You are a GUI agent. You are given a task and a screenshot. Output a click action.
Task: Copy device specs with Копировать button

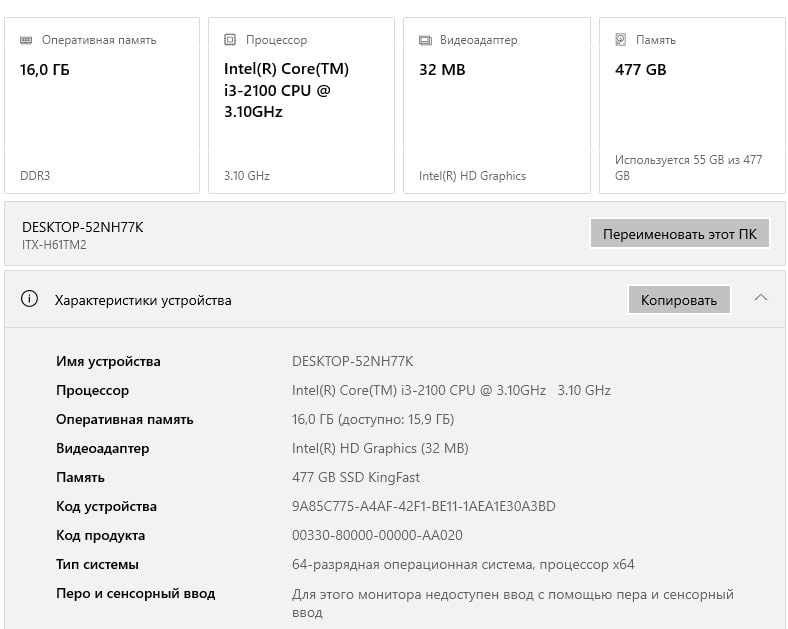coord(679,300)
